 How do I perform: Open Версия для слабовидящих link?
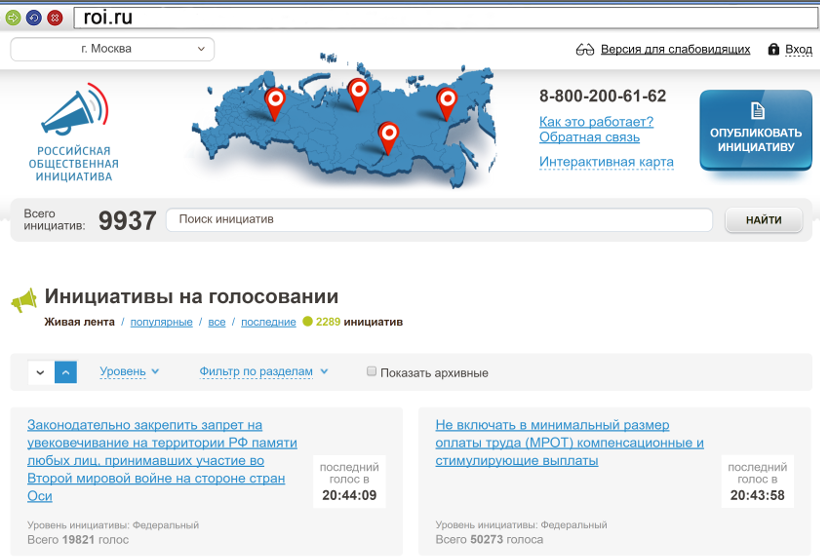(x=675, y=50)
